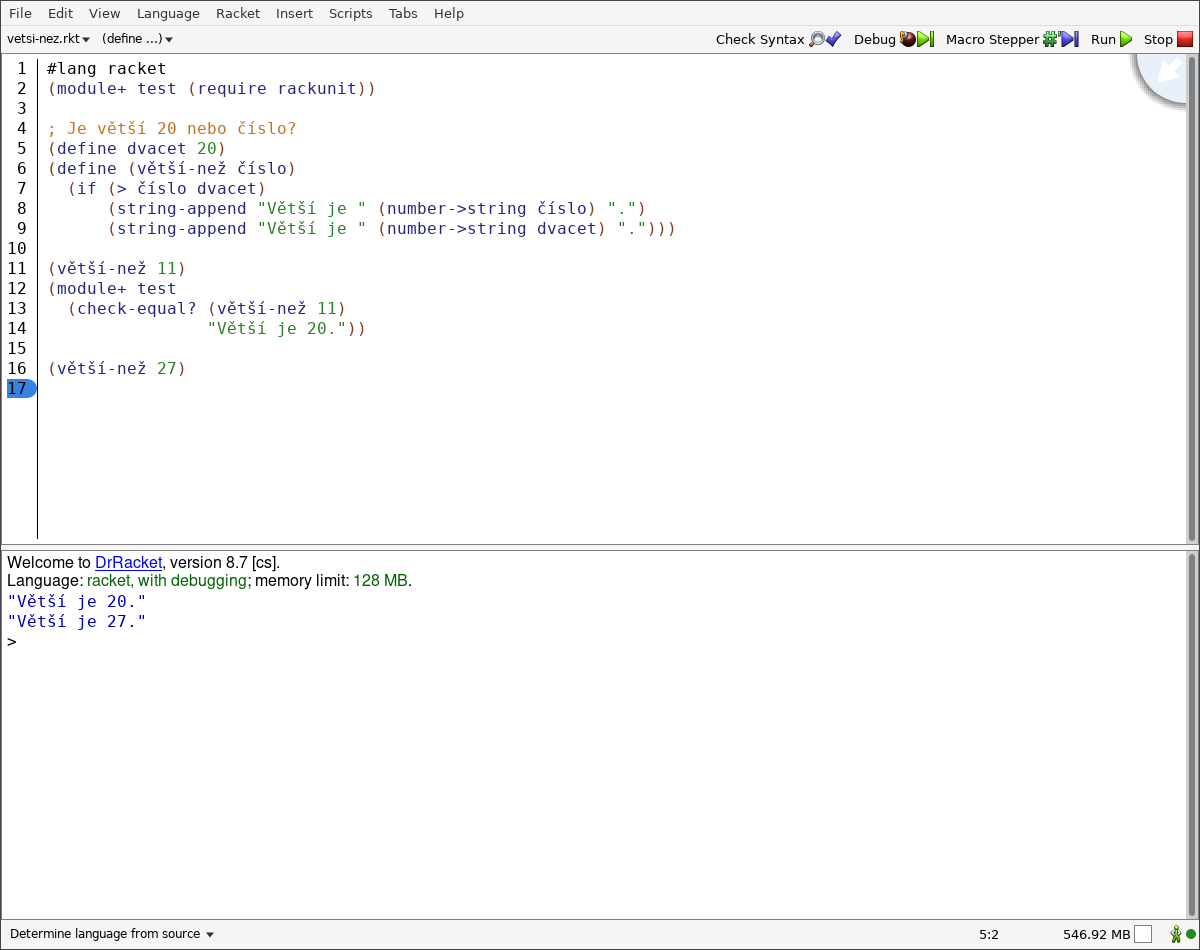
Task: Open the vetsi-nez.rkt file dropdown
Action: (x=48, y=39)
